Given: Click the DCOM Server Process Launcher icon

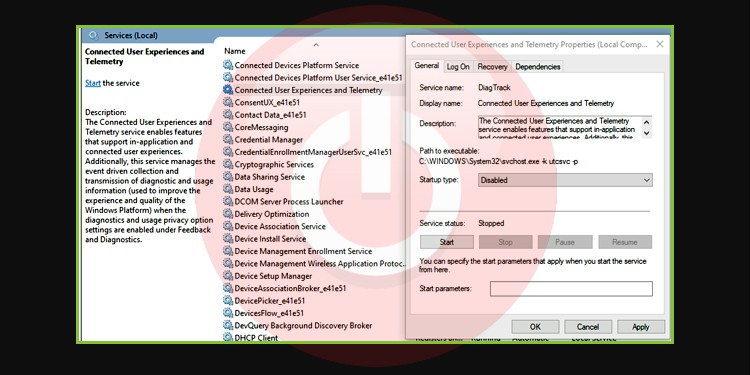Looking at the screenshot, I should coord(228,201).
